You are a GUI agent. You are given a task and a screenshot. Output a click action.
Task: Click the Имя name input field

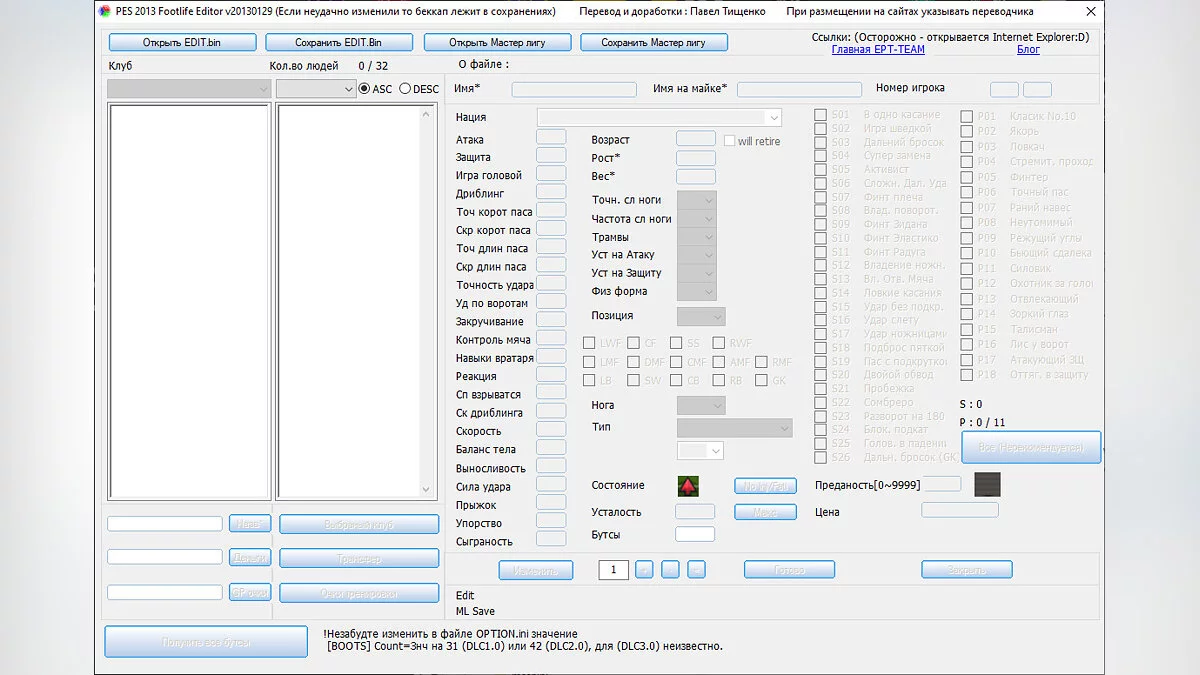coord(574,89)
